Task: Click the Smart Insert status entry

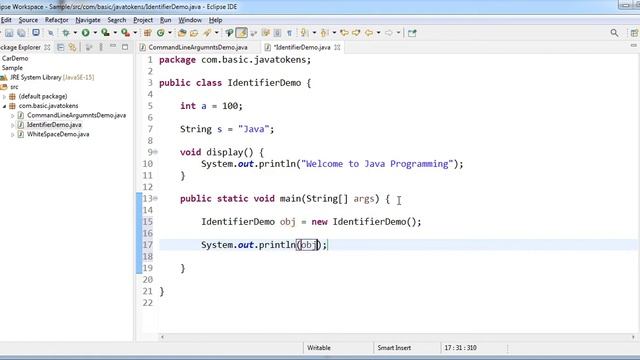Action: [x=394, y=348]
